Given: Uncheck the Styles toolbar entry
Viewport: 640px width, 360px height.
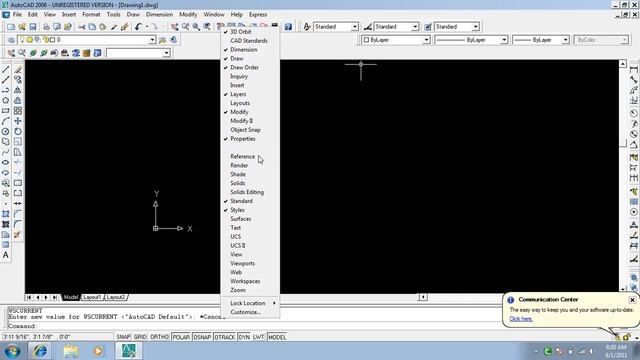Looking at the screenshot, I should (x=250, y=210).
